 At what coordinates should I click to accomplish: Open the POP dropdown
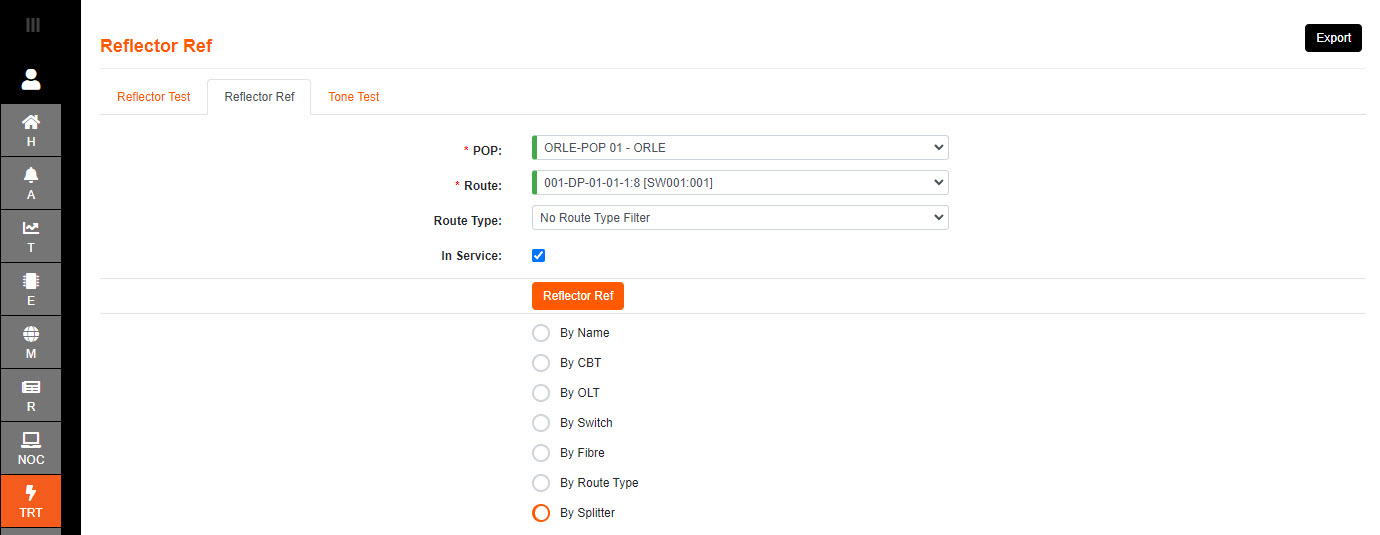click(x=740, y=148)
